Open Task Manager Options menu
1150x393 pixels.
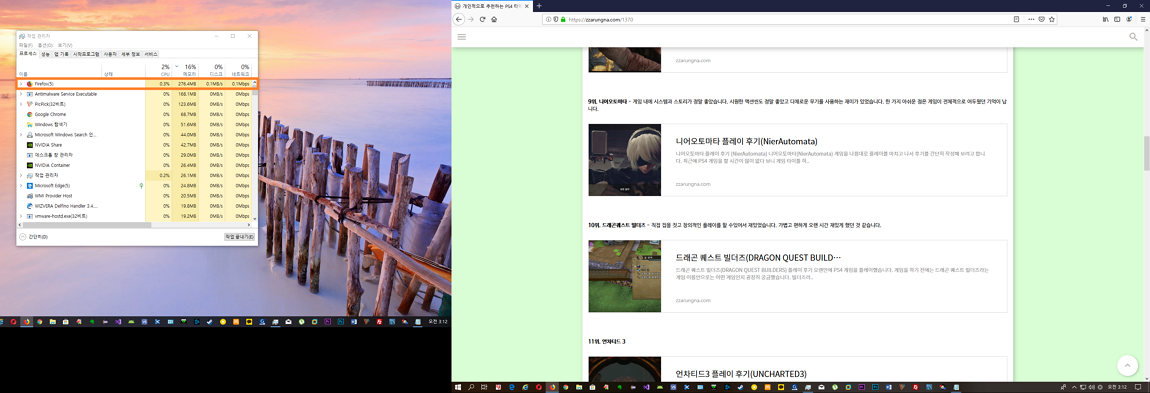45,45
